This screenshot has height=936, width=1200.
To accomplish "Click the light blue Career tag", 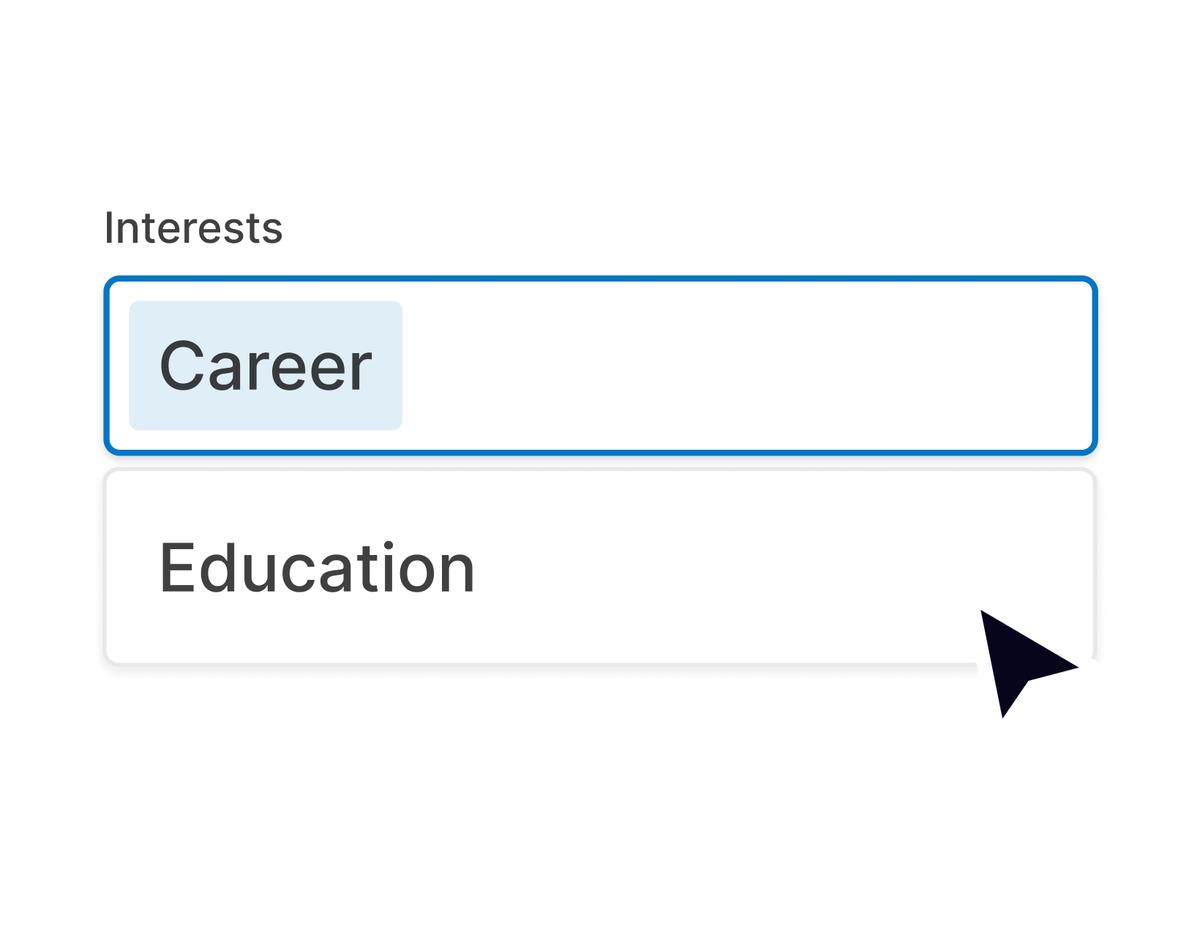I will pyautogui.click(x=266, y=366).
